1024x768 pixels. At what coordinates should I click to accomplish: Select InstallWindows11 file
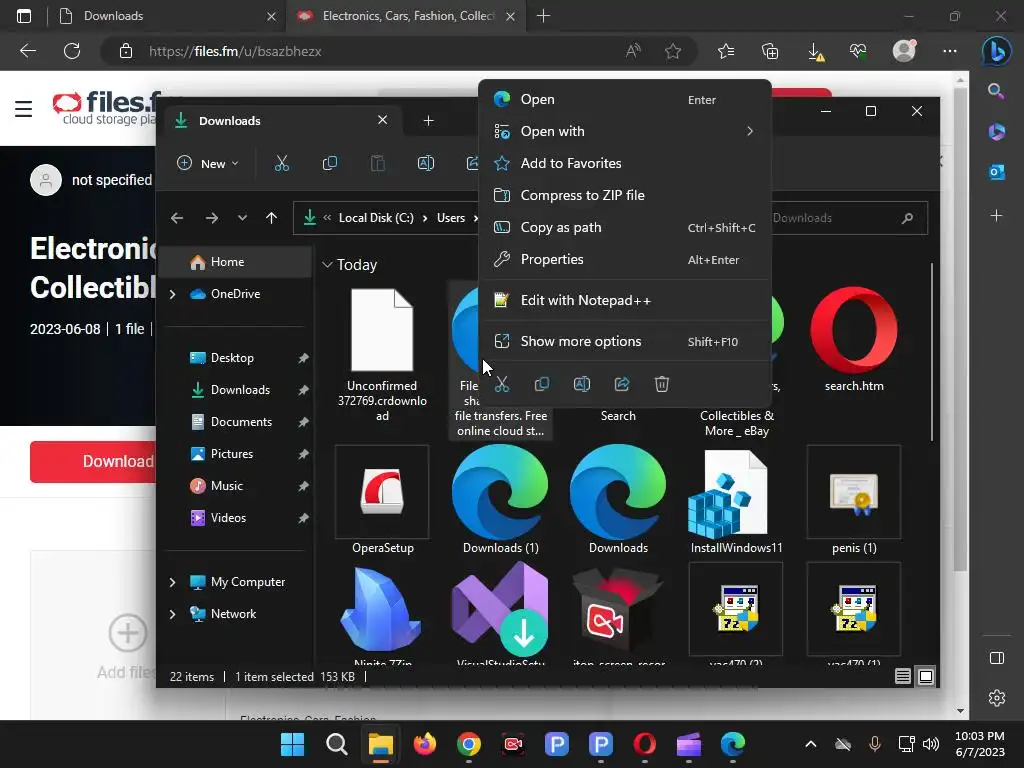[737, 500]
